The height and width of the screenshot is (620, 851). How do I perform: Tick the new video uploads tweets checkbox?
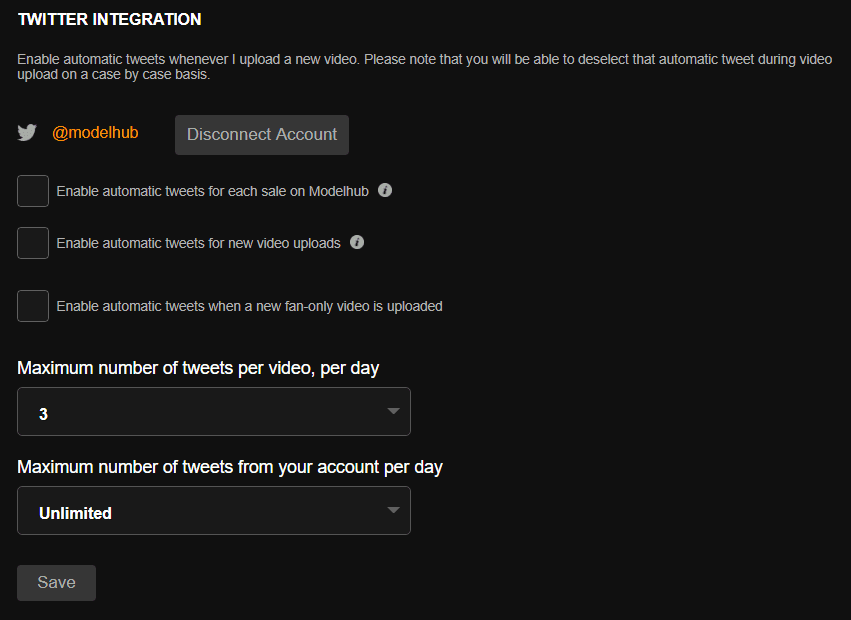(33, 243)
